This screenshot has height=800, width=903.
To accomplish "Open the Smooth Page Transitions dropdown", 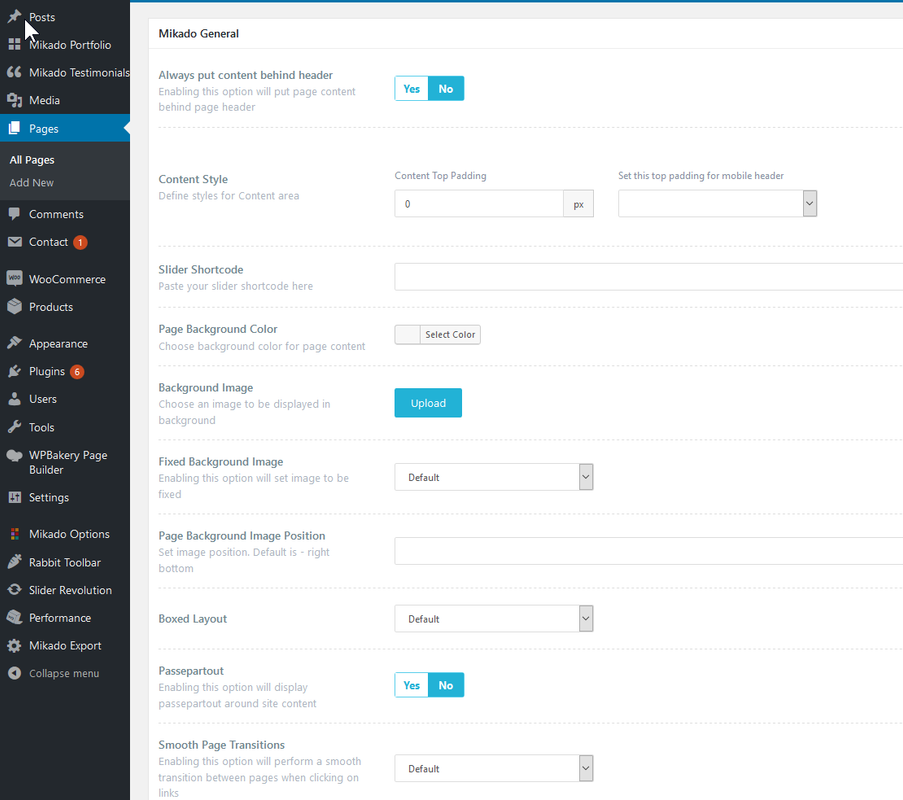I will tap(494, 768).
